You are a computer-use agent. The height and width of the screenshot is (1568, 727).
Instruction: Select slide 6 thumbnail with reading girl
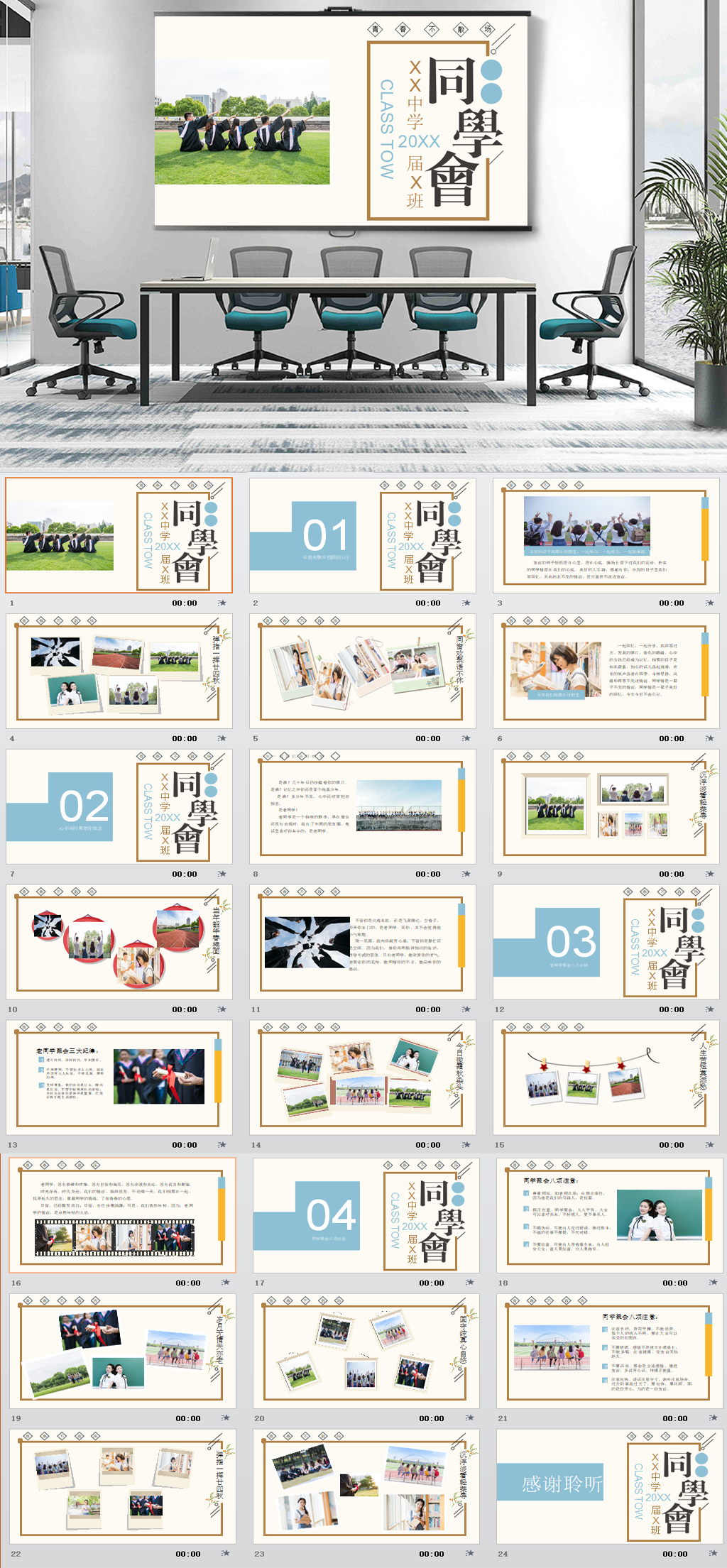[606, 671]
